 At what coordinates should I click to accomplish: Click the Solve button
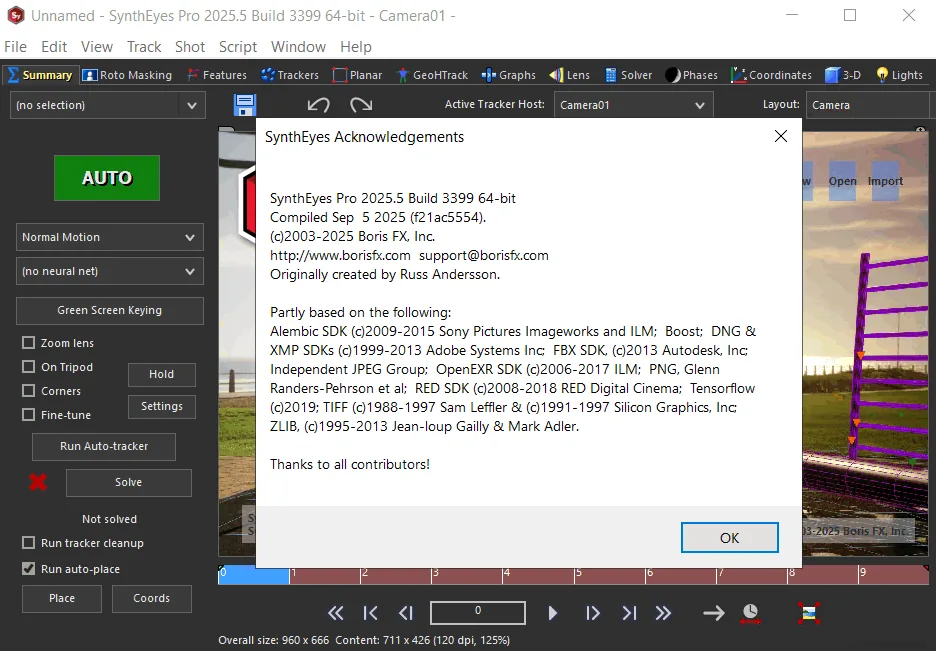tap(128, 482)
